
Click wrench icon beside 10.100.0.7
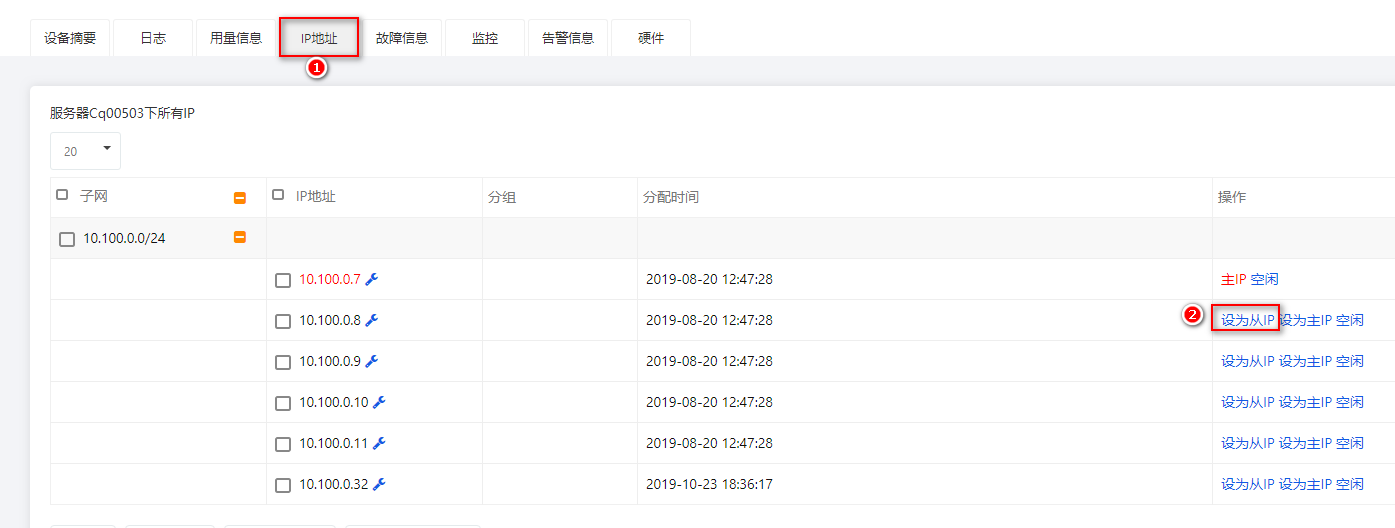tap(371, 279)
